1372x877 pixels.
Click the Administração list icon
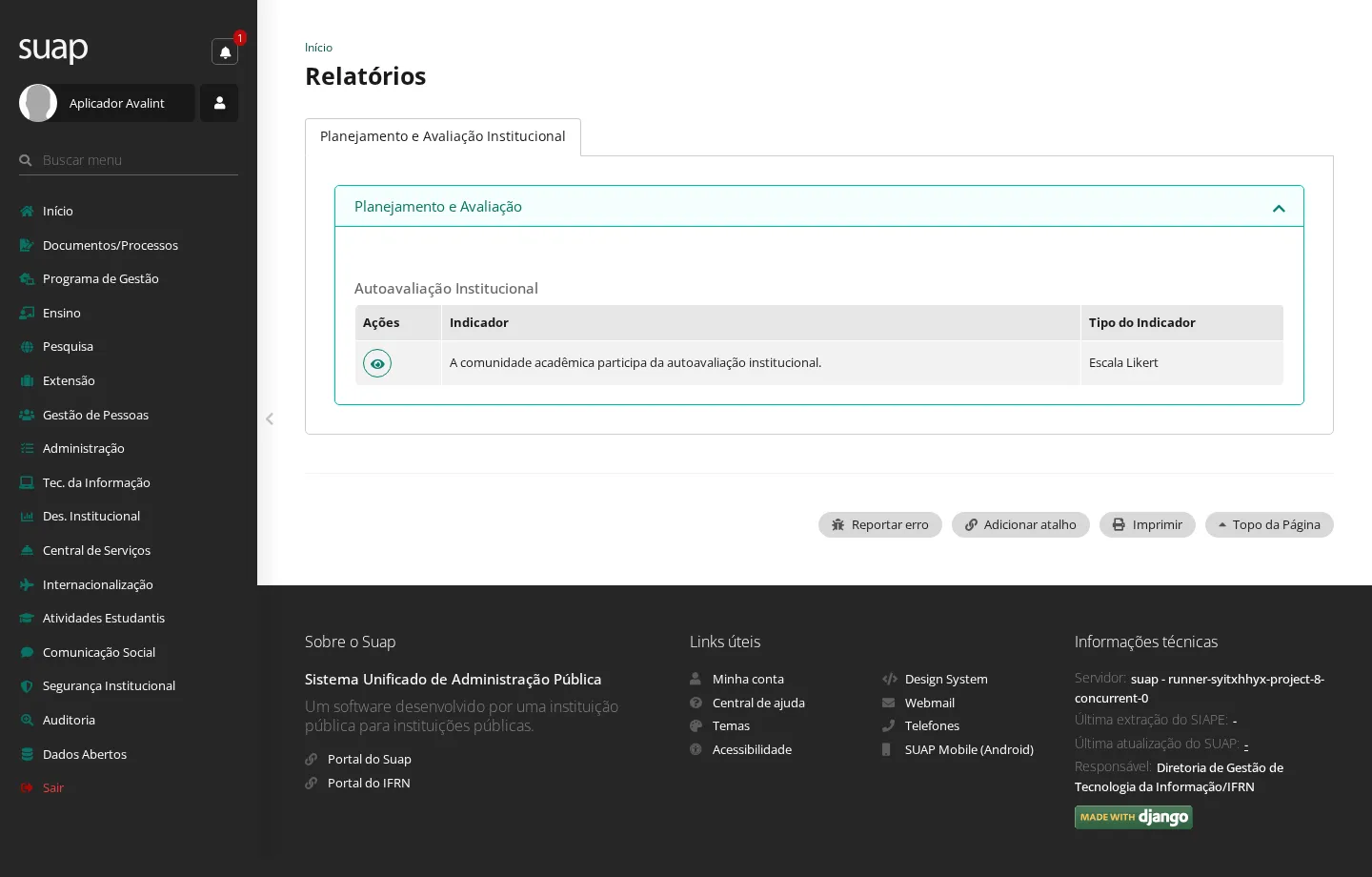27,448
